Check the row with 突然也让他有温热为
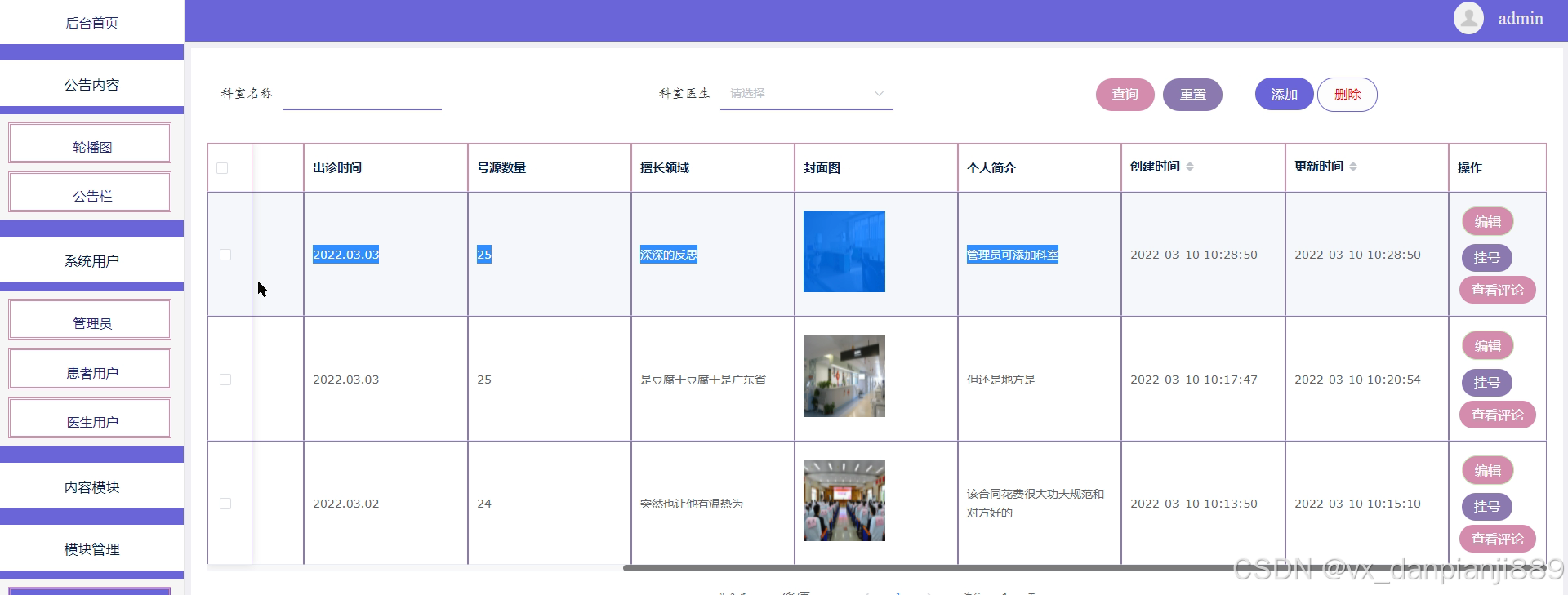 click(x=225, y=504)
